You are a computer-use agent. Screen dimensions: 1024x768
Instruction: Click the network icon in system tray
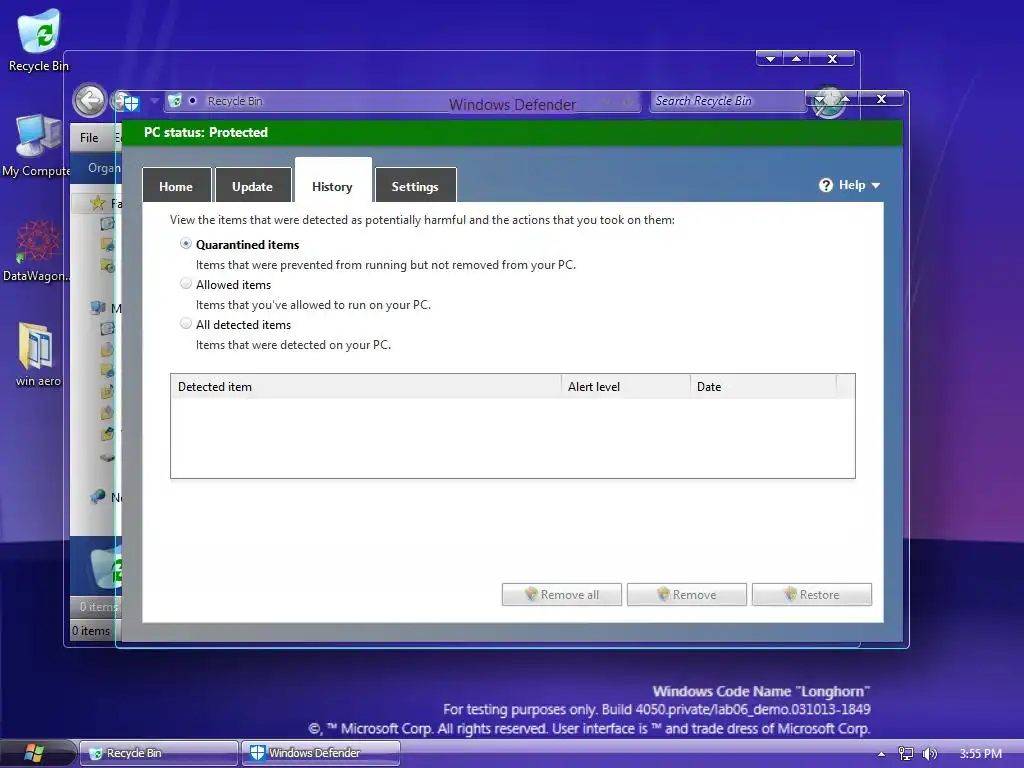tap(906, 754)
